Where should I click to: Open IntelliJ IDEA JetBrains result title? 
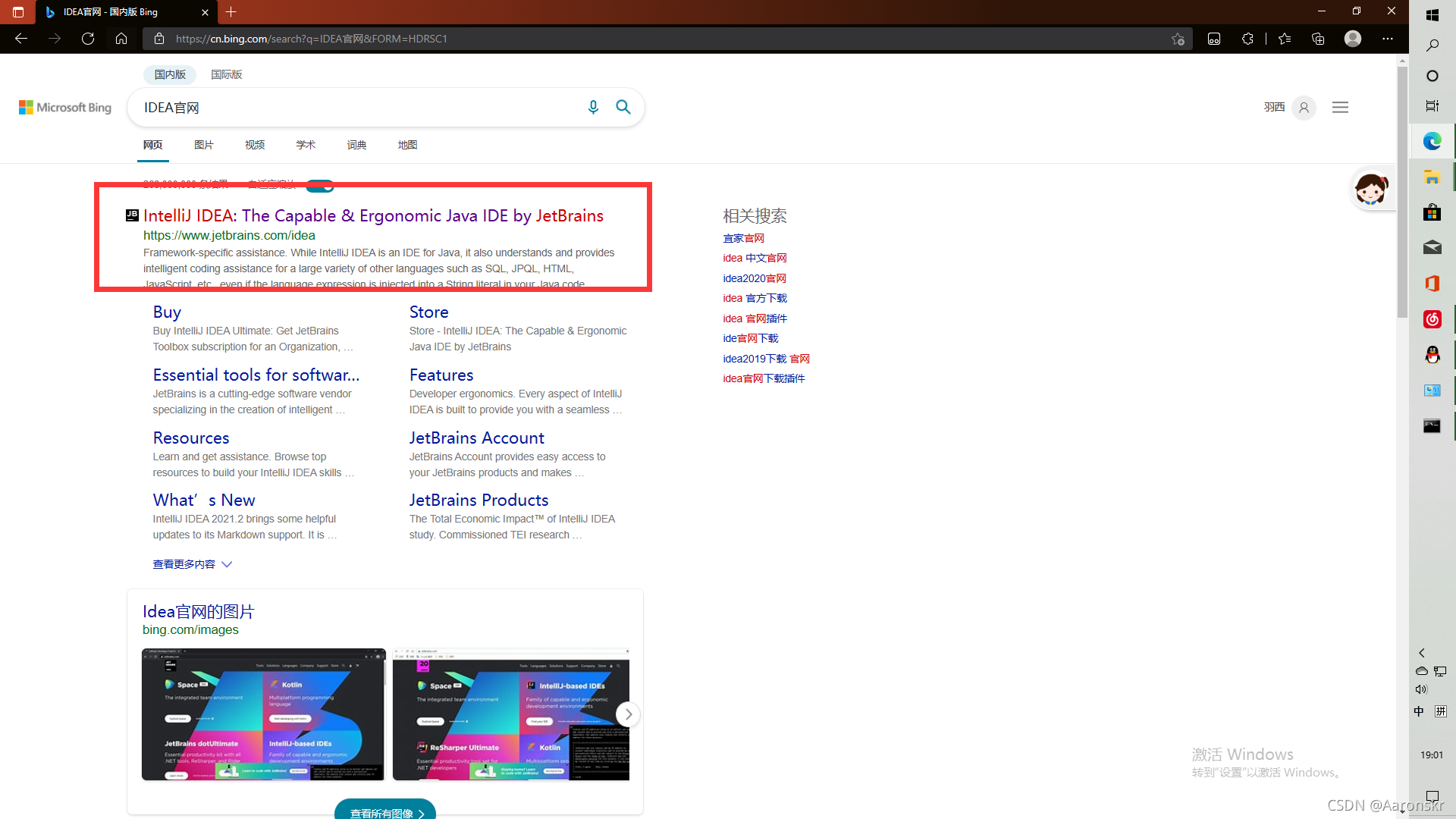[x=373, y=216]
